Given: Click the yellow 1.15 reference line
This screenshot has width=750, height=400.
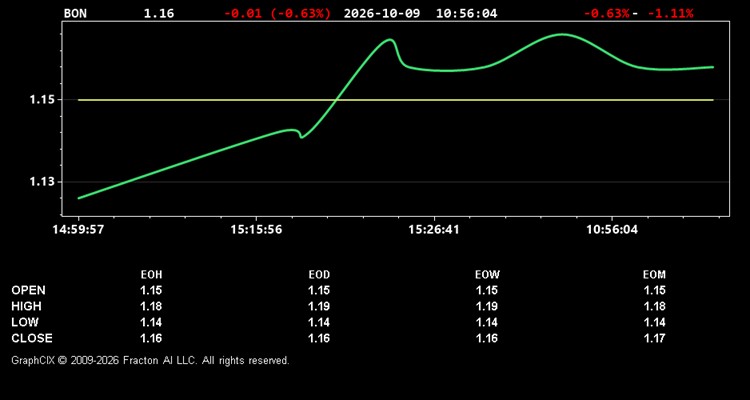Looking at the screenshot, I should coord(396,100).
